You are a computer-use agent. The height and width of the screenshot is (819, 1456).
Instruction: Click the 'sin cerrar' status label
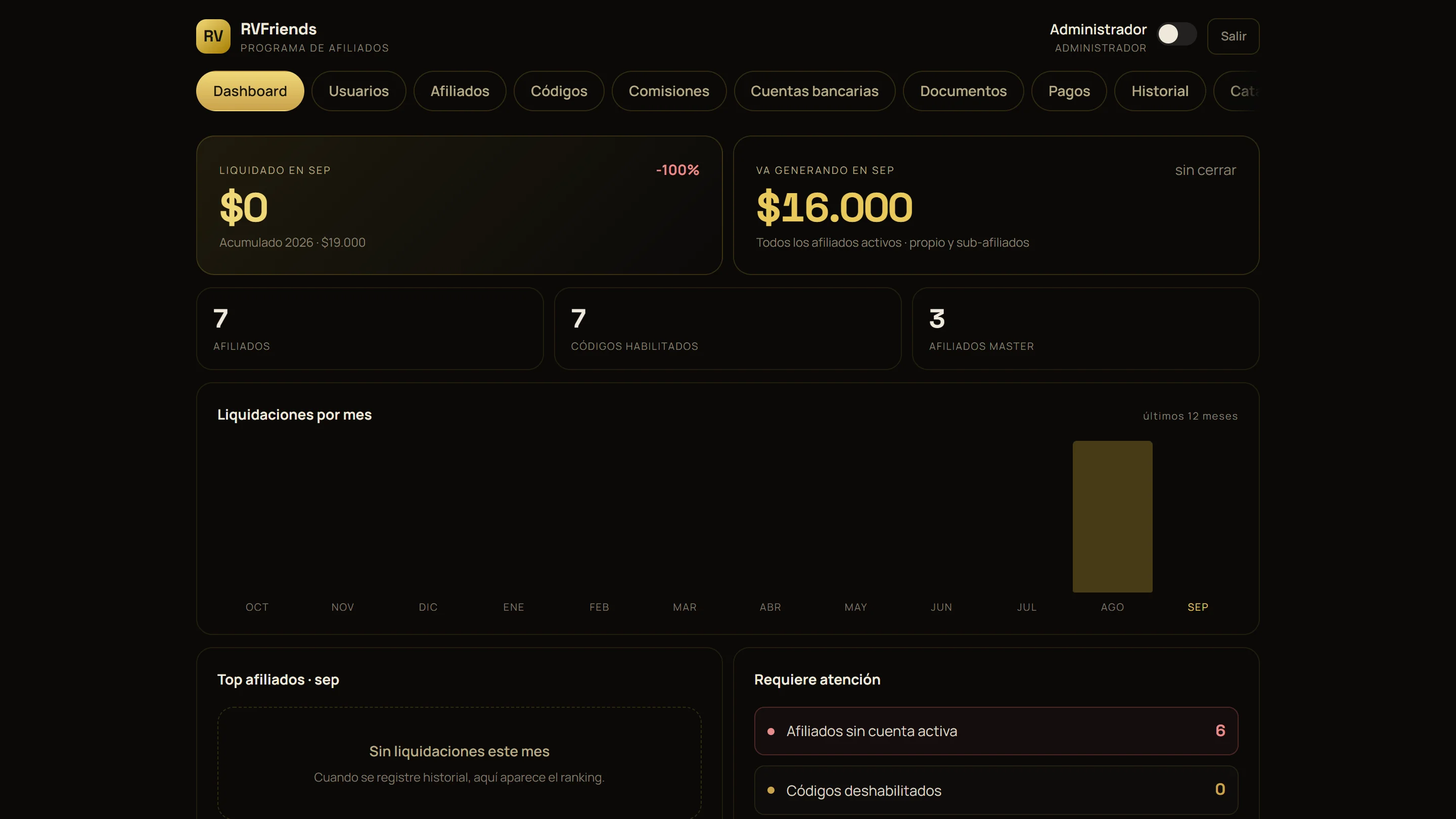1205,170
